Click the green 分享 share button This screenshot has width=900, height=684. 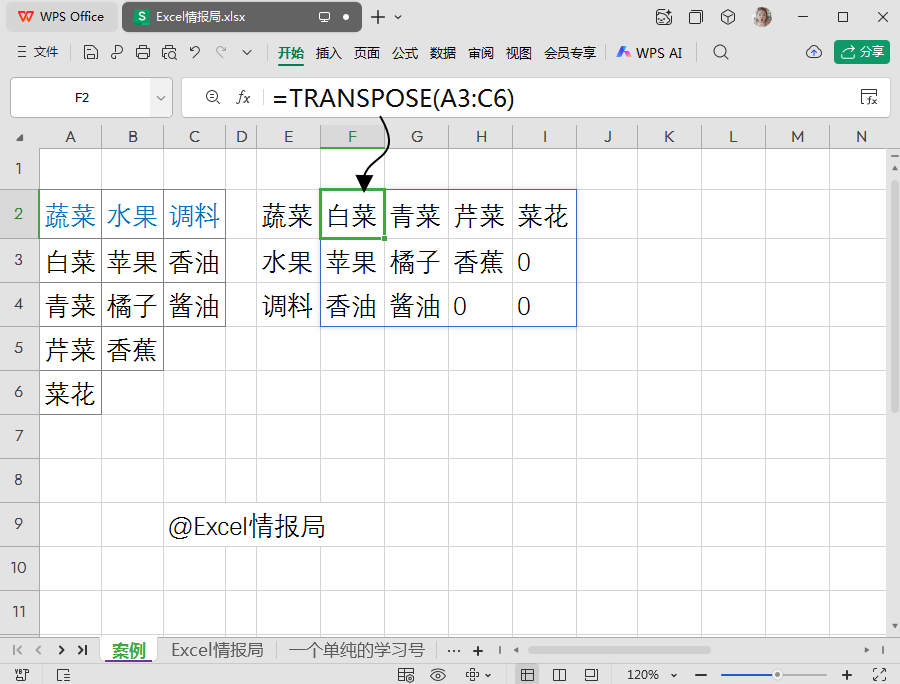pos(862,52)
